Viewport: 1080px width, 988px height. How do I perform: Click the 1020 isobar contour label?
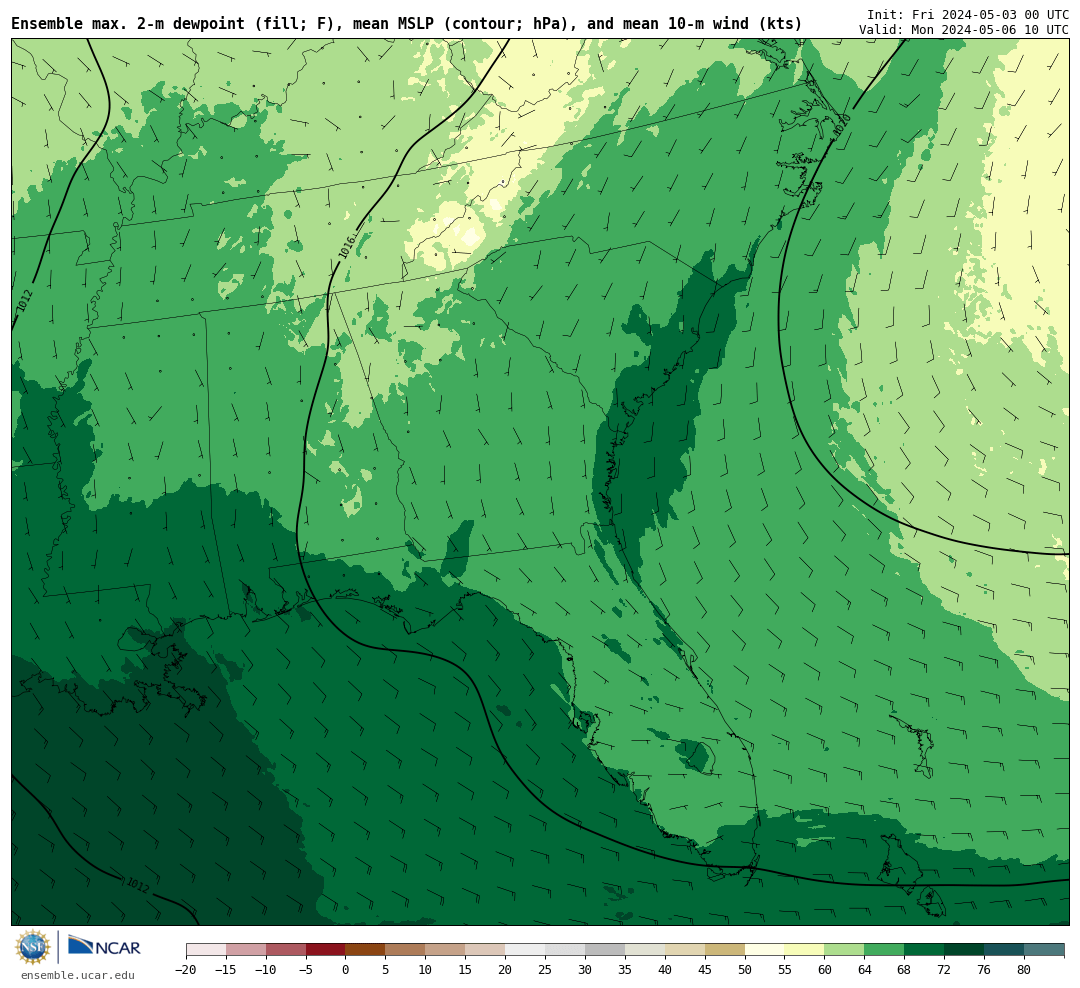[842, 126]
